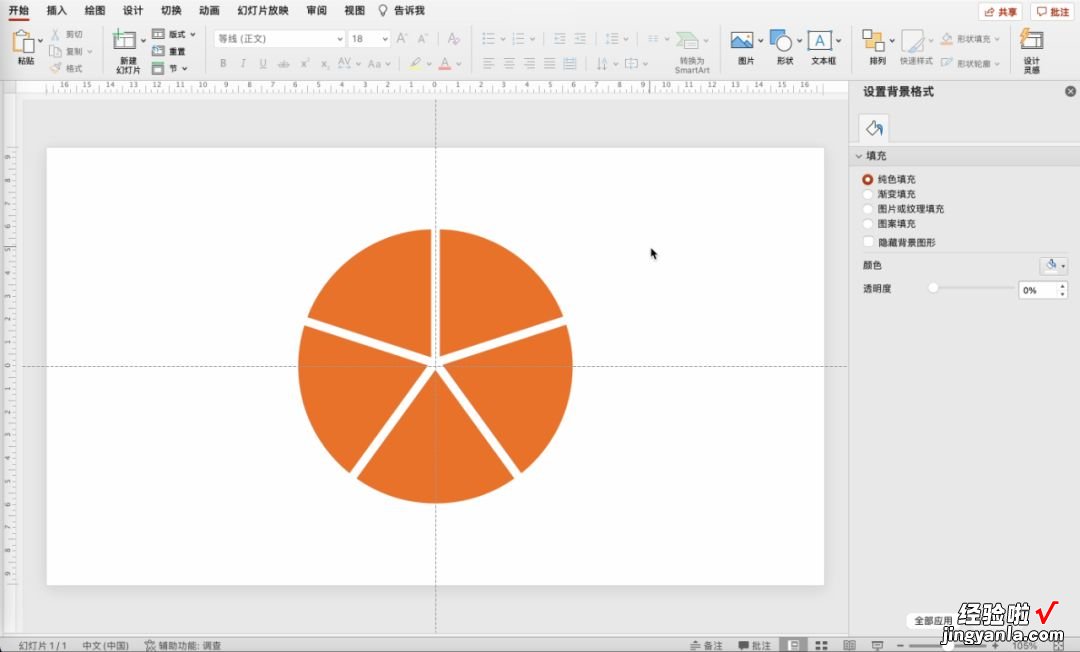Click the transparency 0% input field
Viewport: 1080px width, 652px height.
[x=1037, y=290]
